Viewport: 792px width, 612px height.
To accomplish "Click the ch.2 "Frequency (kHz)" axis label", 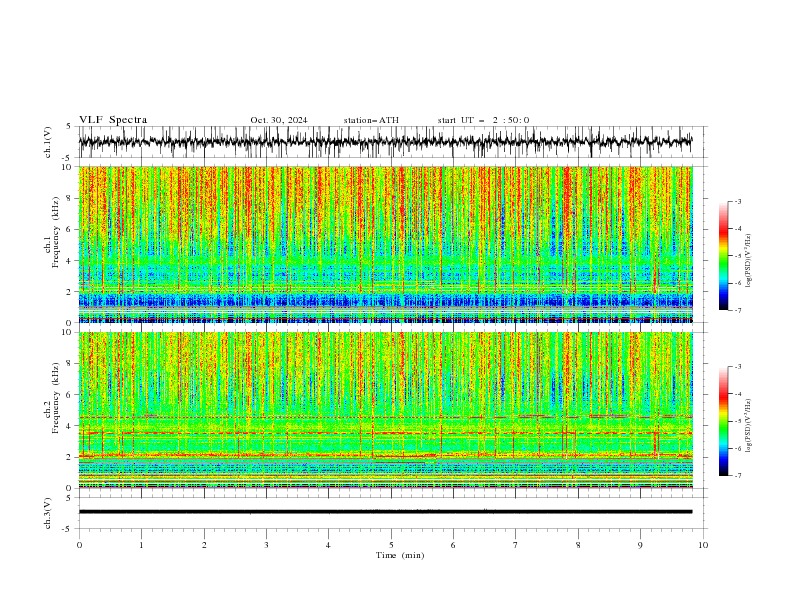I will pyautogui.click(x=56, y=398).
